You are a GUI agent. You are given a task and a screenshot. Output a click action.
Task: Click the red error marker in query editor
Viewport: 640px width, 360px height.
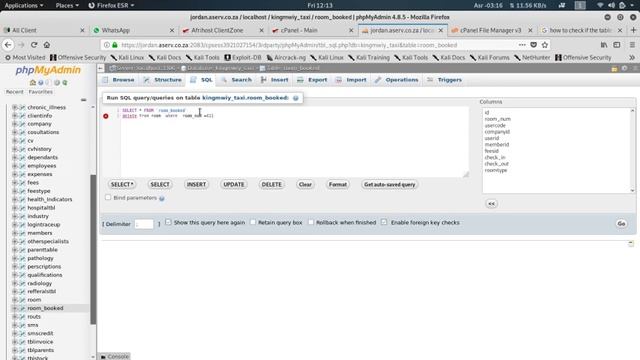[106, 116]
